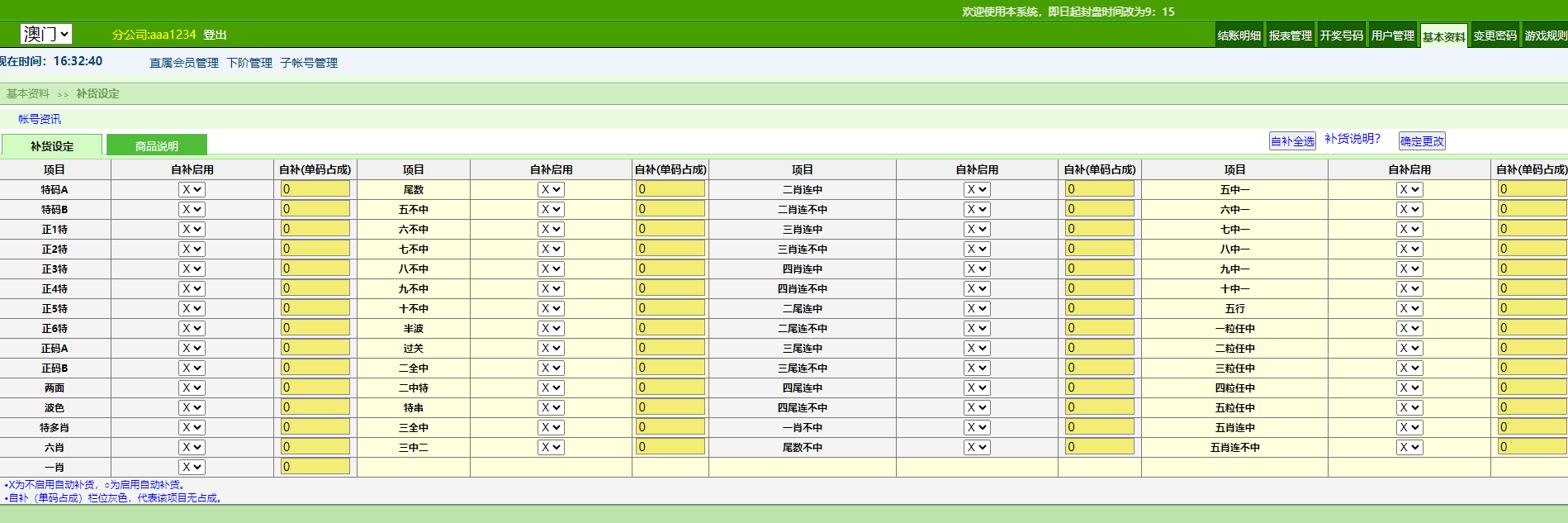The image size is (1568, 523).
Task: Open 用户管理 from top navigation
Action: (x=1392, y=36)
